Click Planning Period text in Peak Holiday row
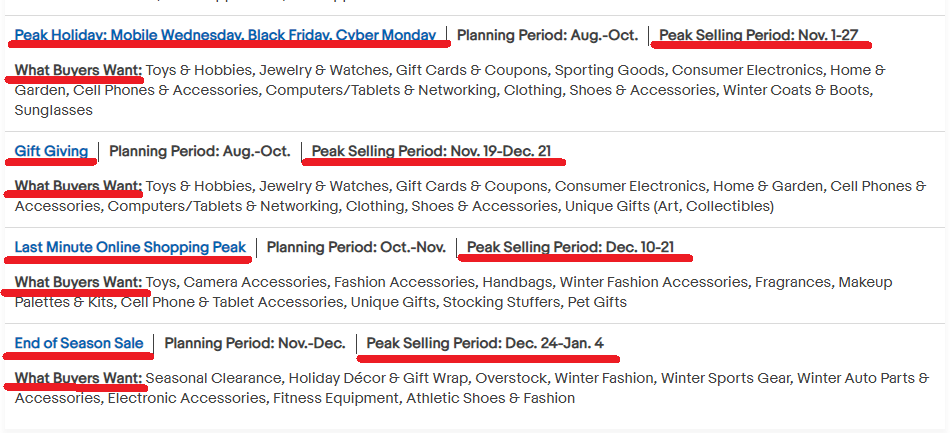Viewport: 950px width, 433px height. tap(547, 35)
